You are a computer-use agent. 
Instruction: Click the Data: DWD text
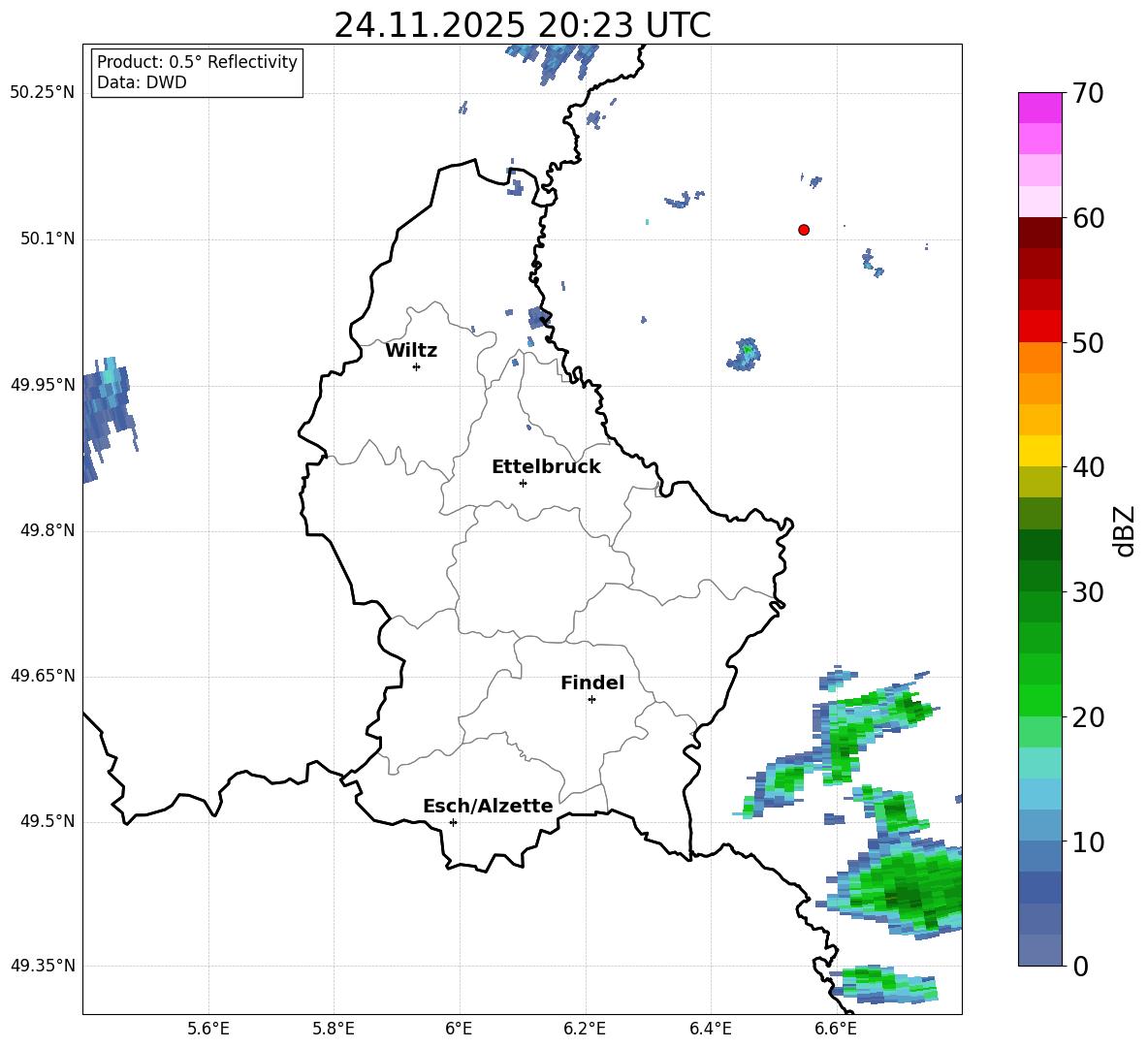pyautogui.click(x=142, y=82)
